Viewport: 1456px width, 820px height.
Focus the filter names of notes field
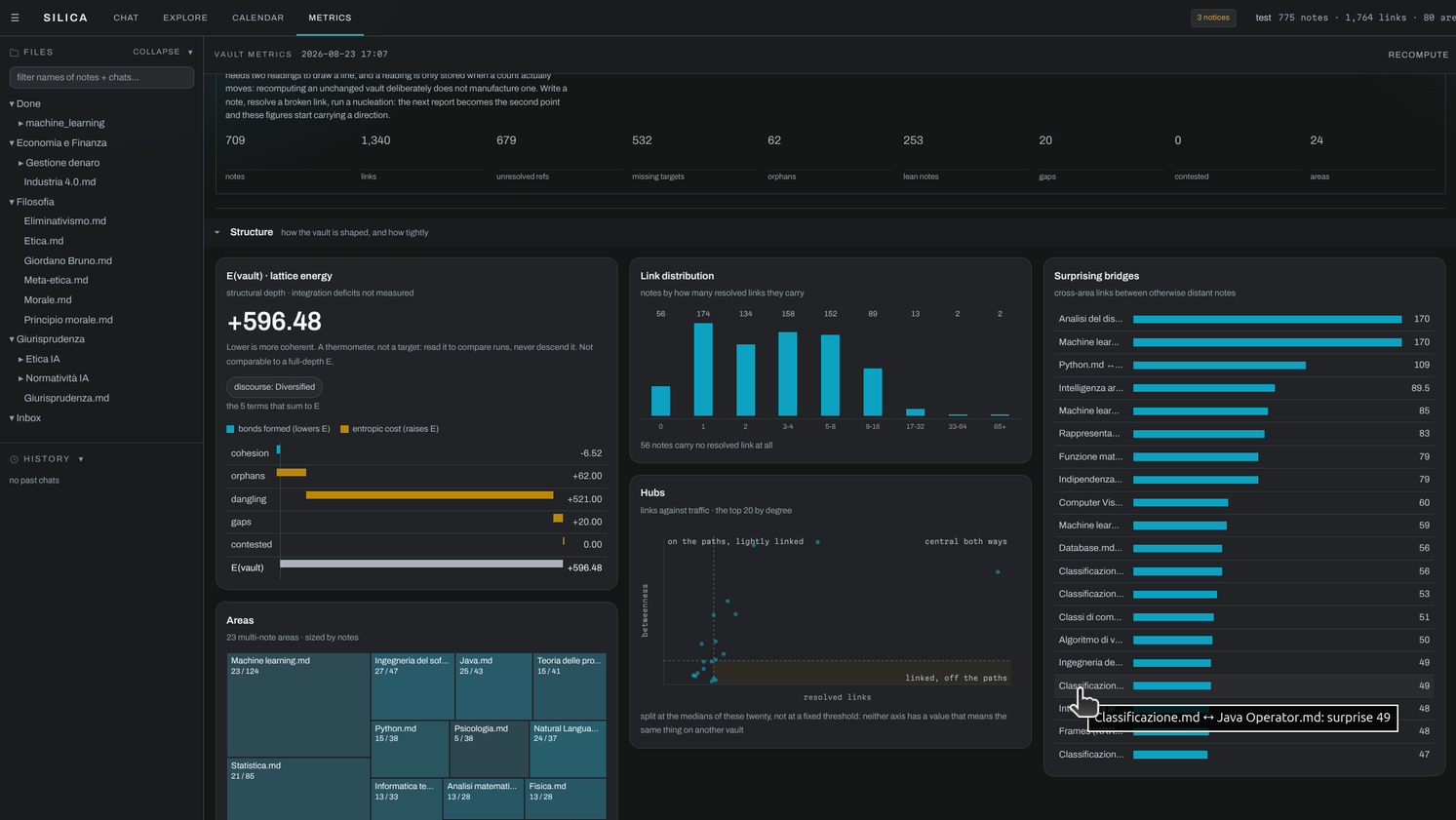point(101,77)
